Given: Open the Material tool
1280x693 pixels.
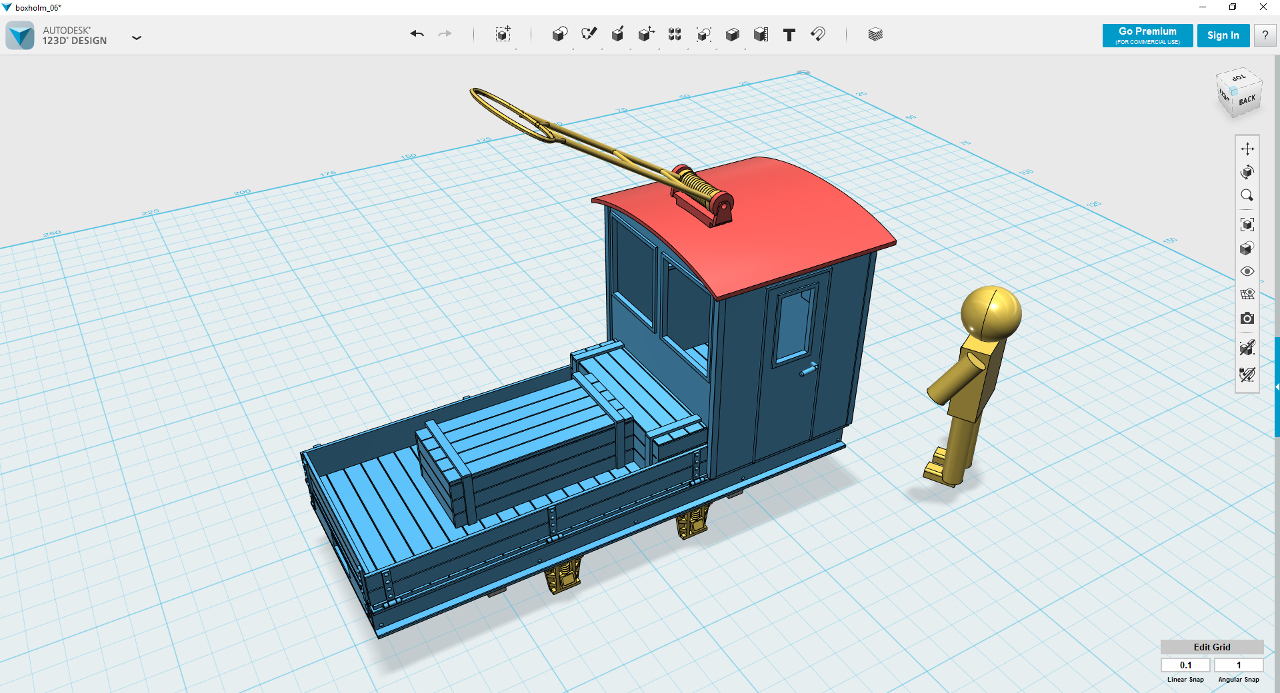Looking at the screenshot, I should tap(875, 34).
